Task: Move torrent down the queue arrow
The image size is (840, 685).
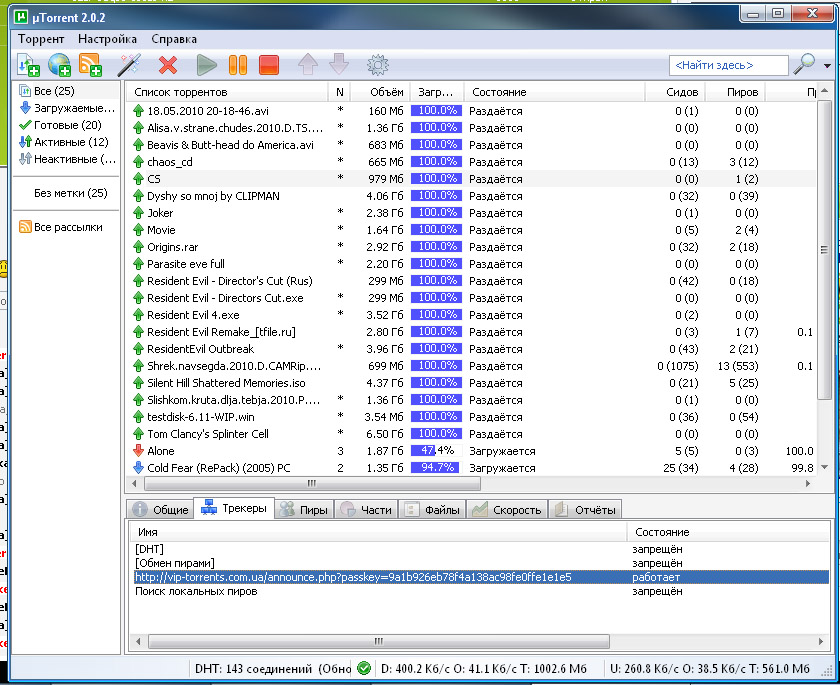Action: click(339, 65)
